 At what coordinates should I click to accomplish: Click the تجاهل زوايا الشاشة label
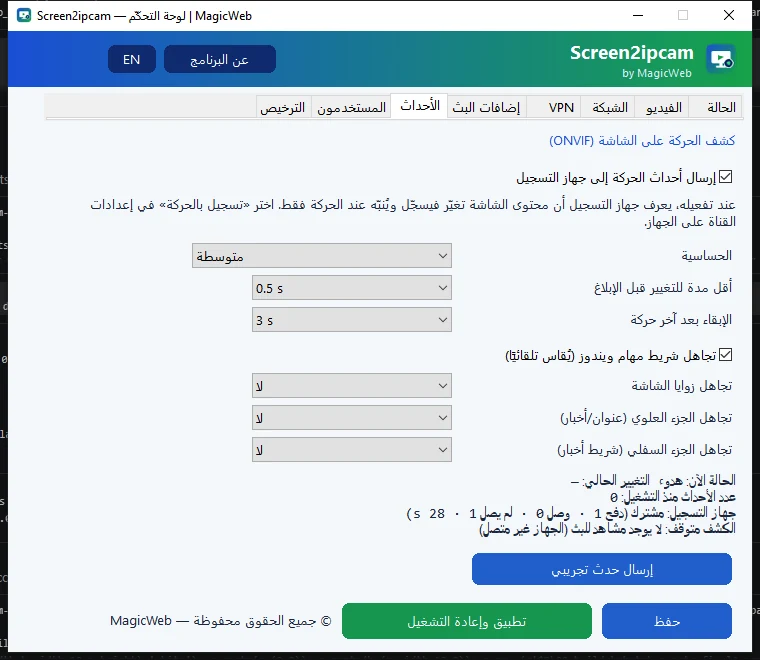pos(681,386)
